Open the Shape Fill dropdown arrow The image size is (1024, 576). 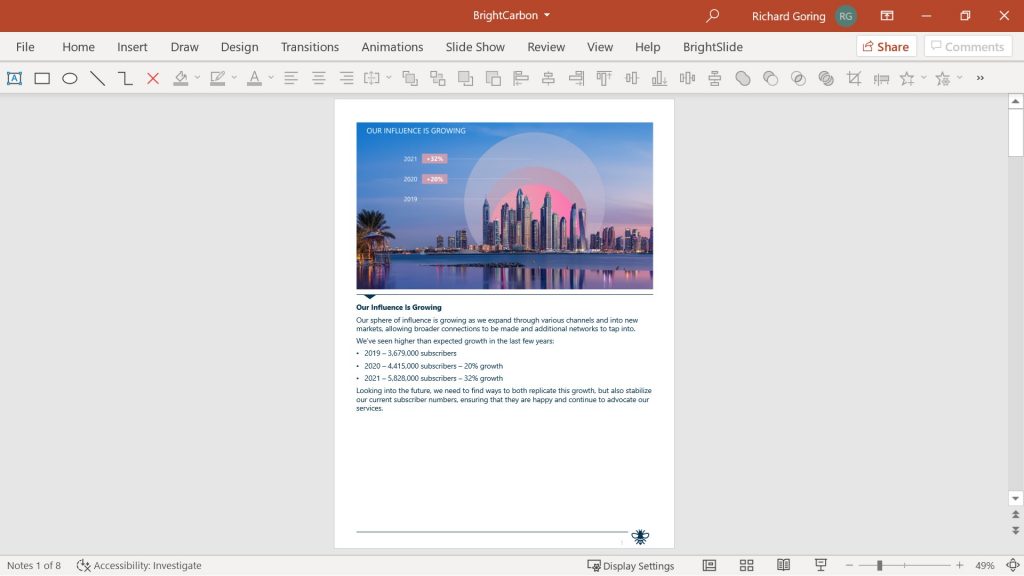[197, 78]
